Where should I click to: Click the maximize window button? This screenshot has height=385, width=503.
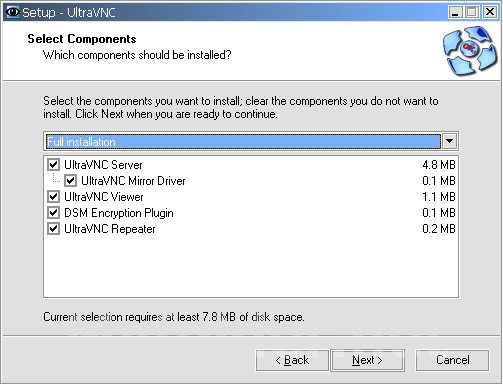pos(472,12)
